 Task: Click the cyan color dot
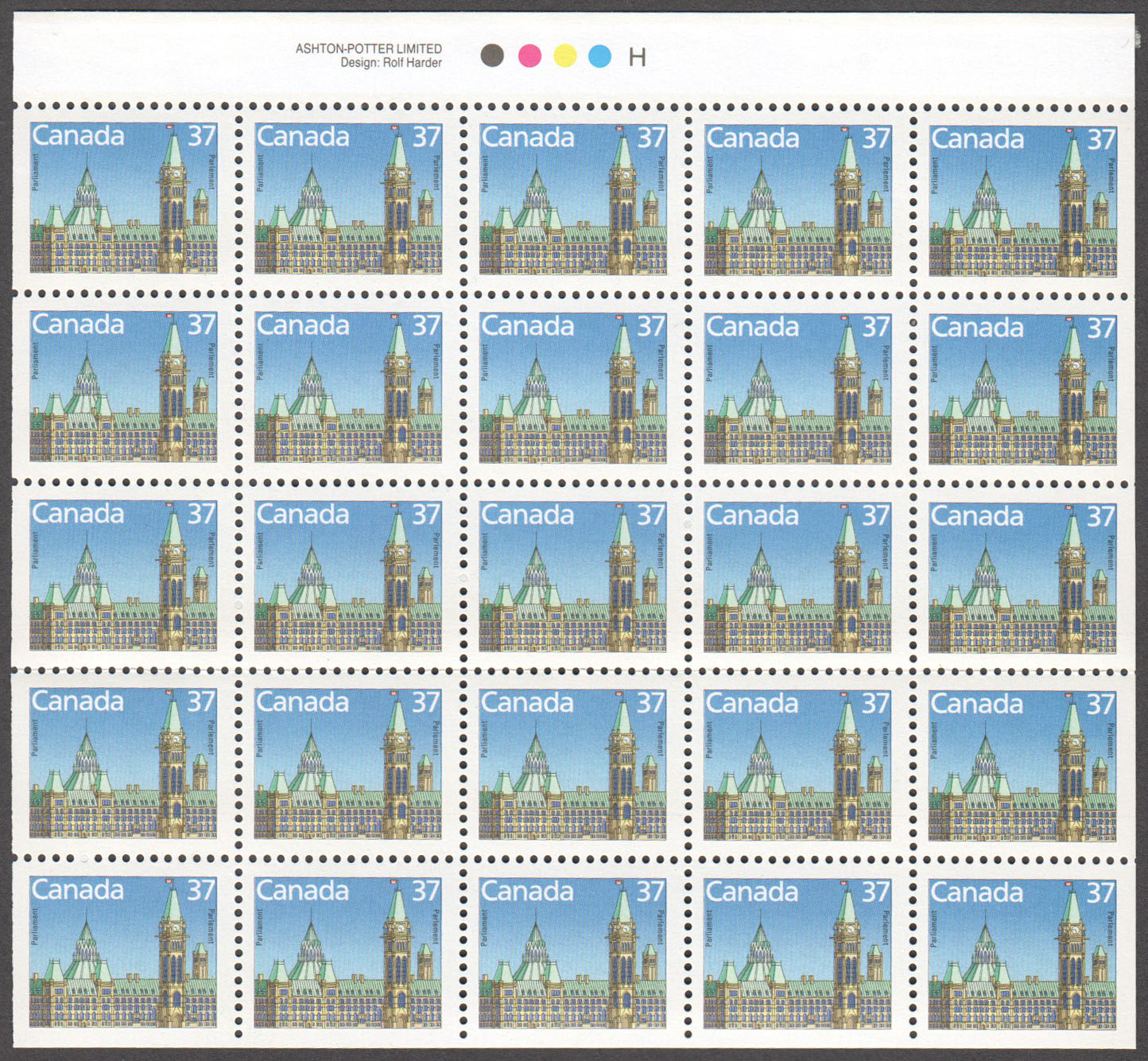pos(599,56)
